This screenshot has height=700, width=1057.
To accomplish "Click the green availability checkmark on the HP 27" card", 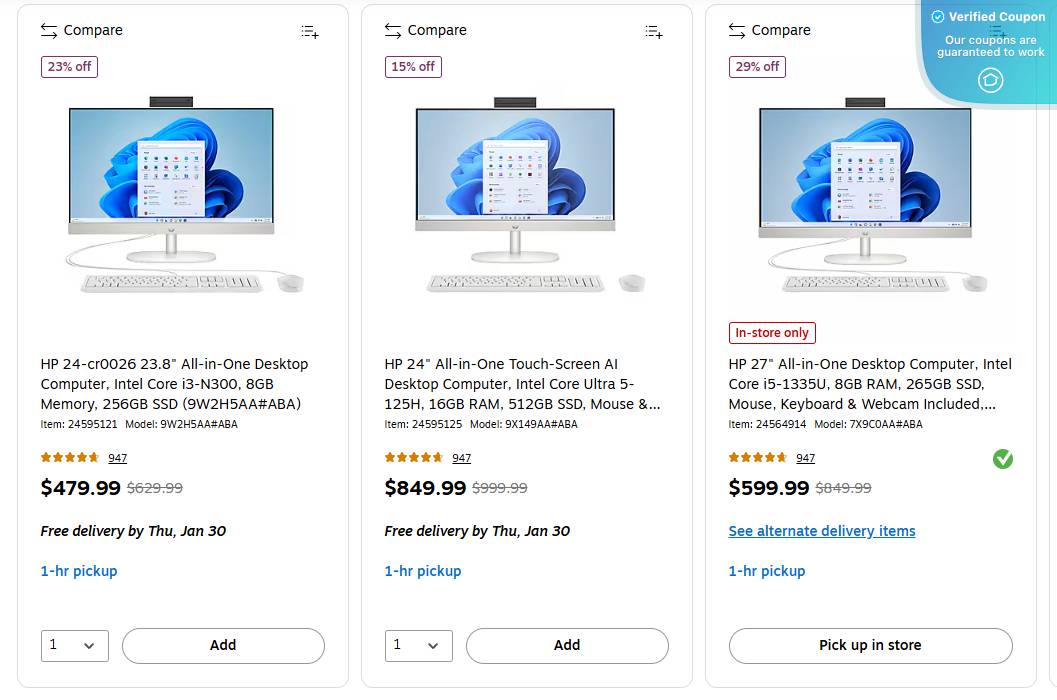I will (x=1002, y=458).
